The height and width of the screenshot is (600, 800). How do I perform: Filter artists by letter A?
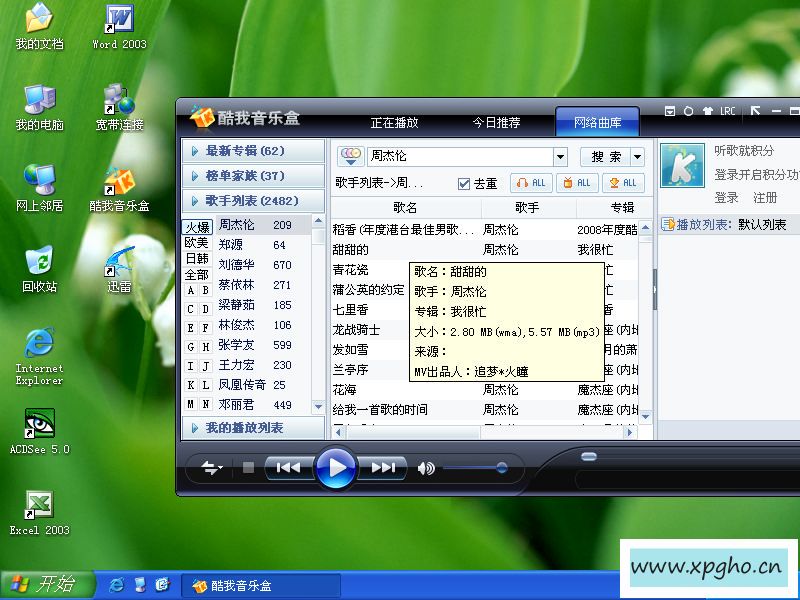tap(191, 290)
